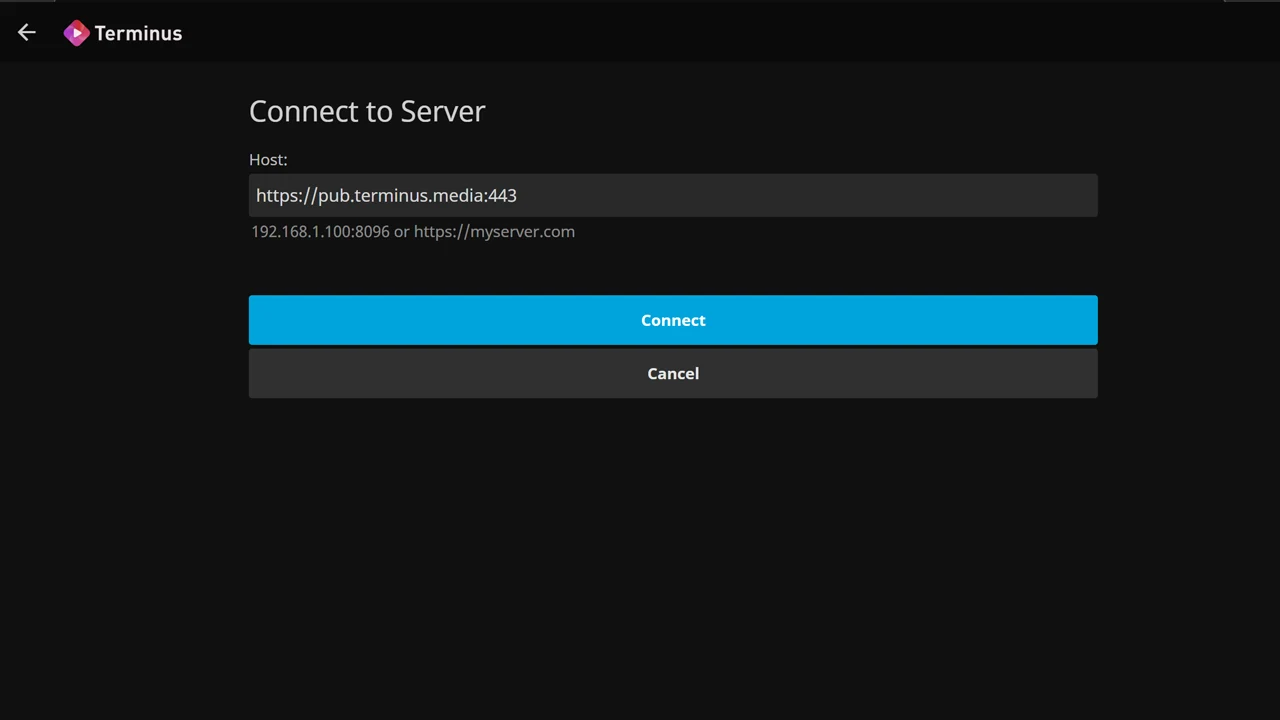Screen dimensions: 1280x720
Task: Select the Cancel option below Connect
Action: click(x=673, y=373)
